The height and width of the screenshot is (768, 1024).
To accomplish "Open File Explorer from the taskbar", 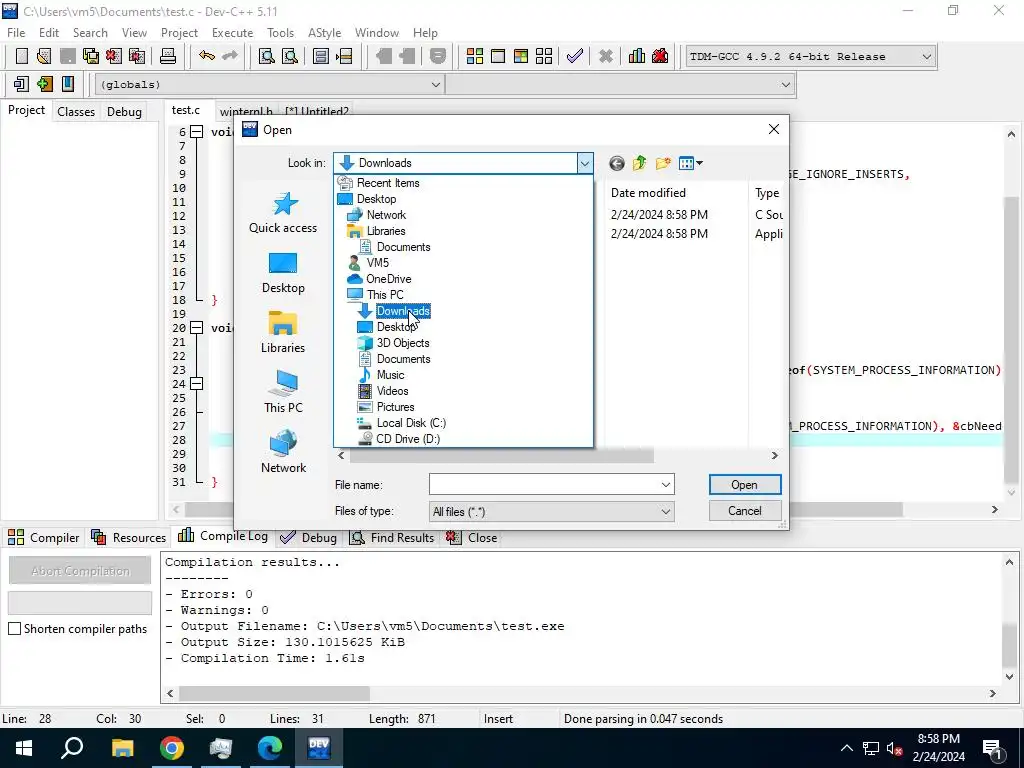I will point(123,748).
